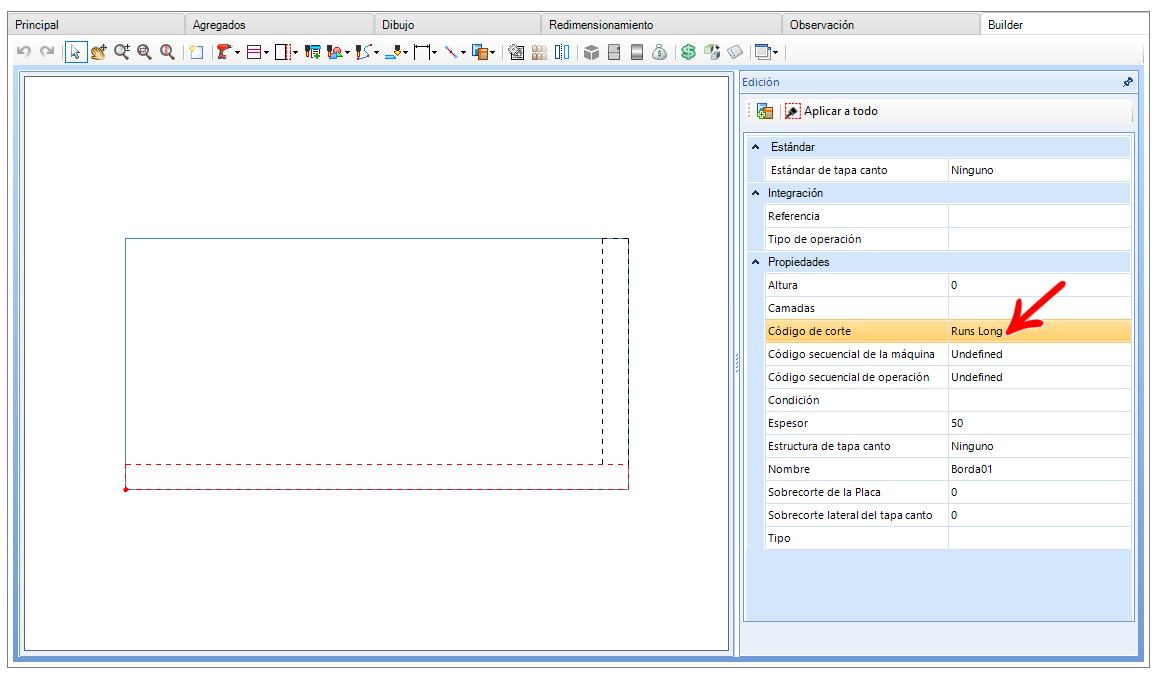Click the zoom in/out magnifier icon
1167x680 pixels.
(x=122, y=51)
